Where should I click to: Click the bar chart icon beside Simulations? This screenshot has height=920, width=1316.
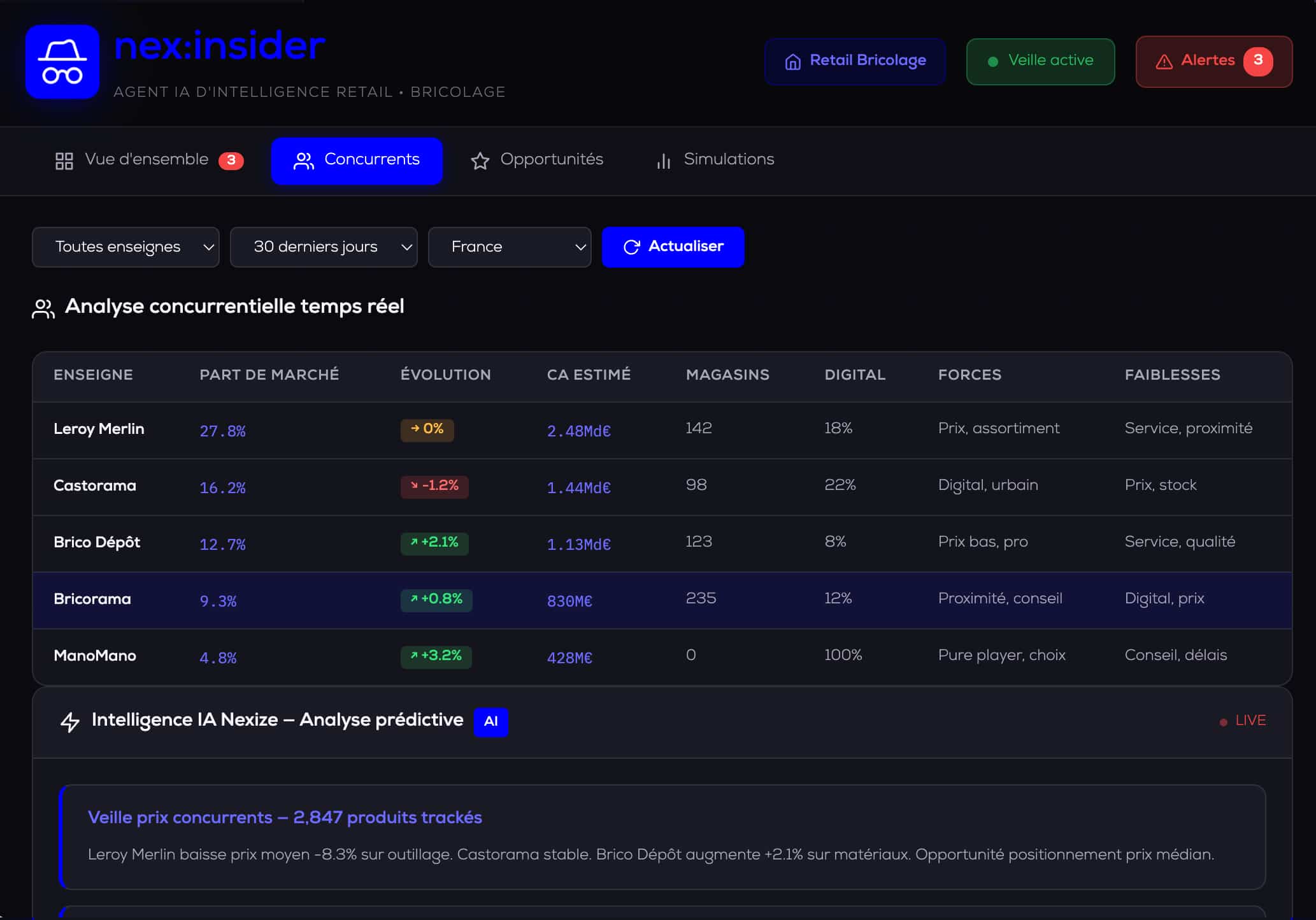pos(663,161)
